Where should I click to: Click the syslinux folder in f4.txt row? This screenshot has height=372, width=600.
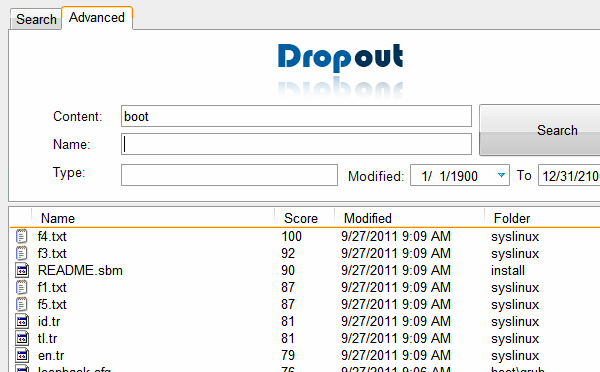point(515,236)
